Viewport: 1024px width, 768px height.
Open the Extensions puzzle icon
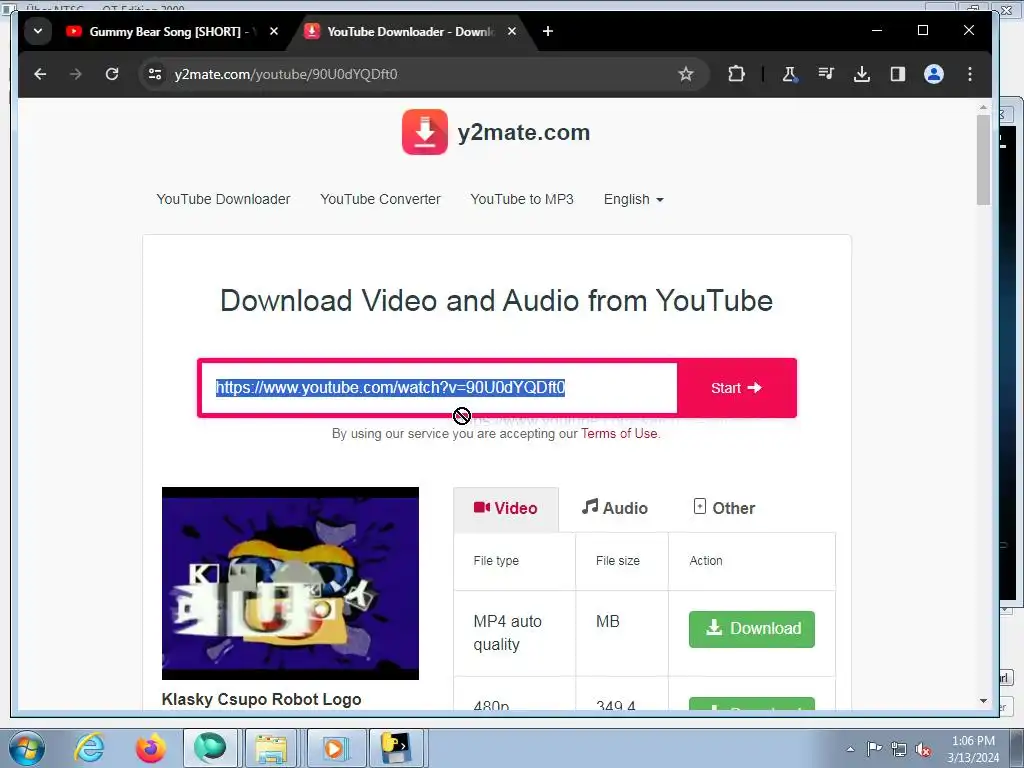click(x=737, y=74)
